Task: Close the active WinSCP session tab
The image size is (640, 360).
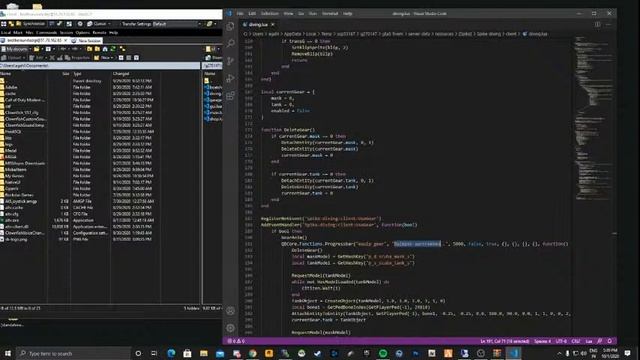Action: coord(66,40)
